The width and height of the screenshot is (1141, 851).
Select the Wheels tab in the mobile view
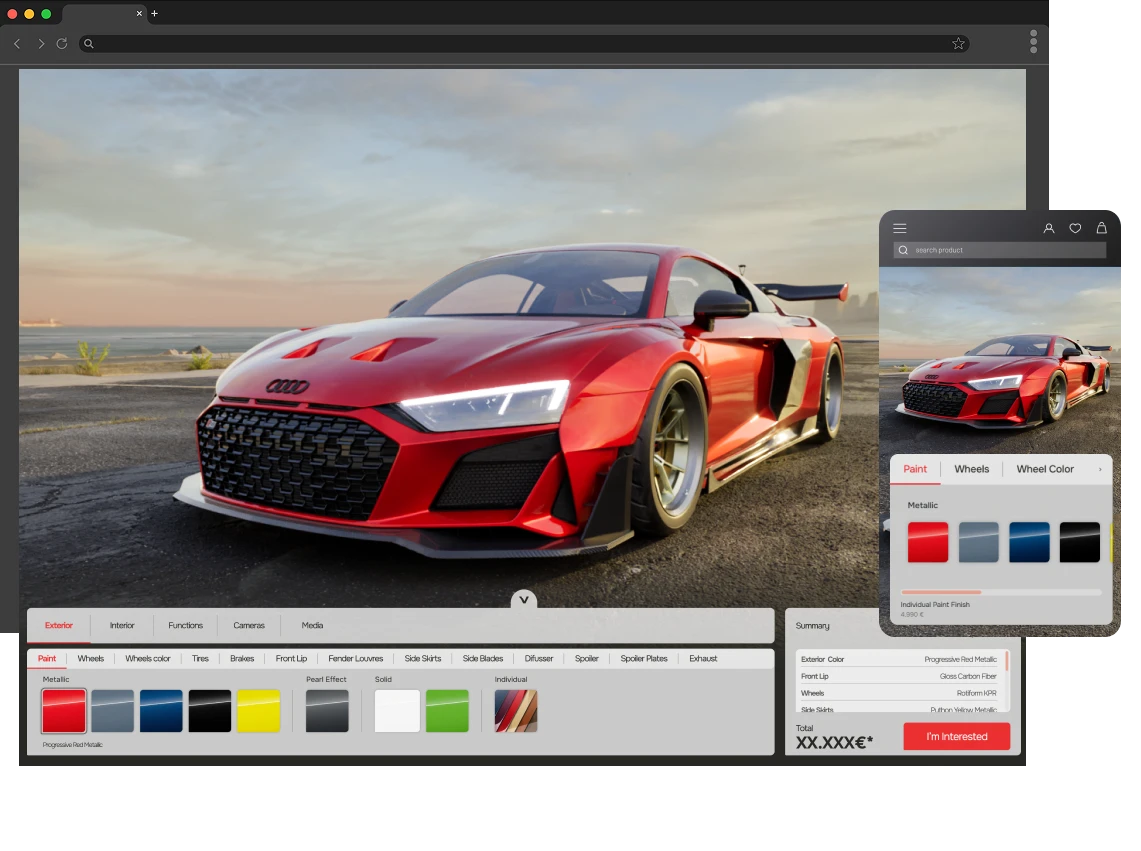click(971, 469)
